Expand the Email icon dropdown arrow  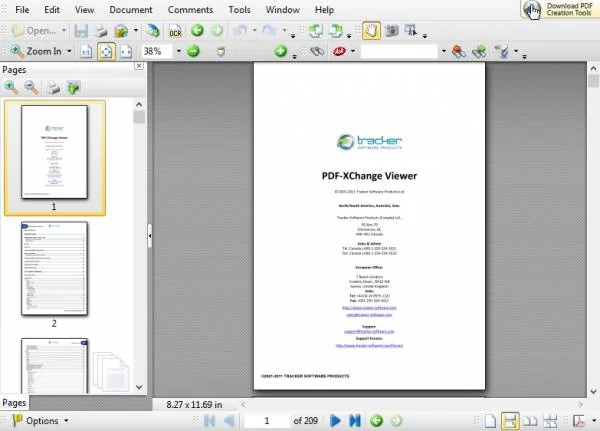click(x=136, y=30)
